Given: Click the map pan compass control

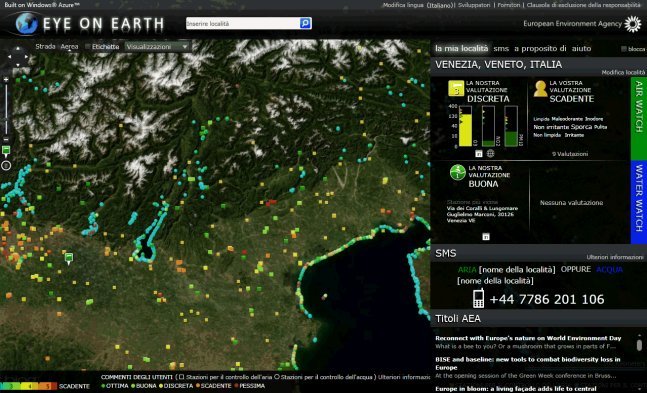Looking at the screenshot, I should coord(18,57).
